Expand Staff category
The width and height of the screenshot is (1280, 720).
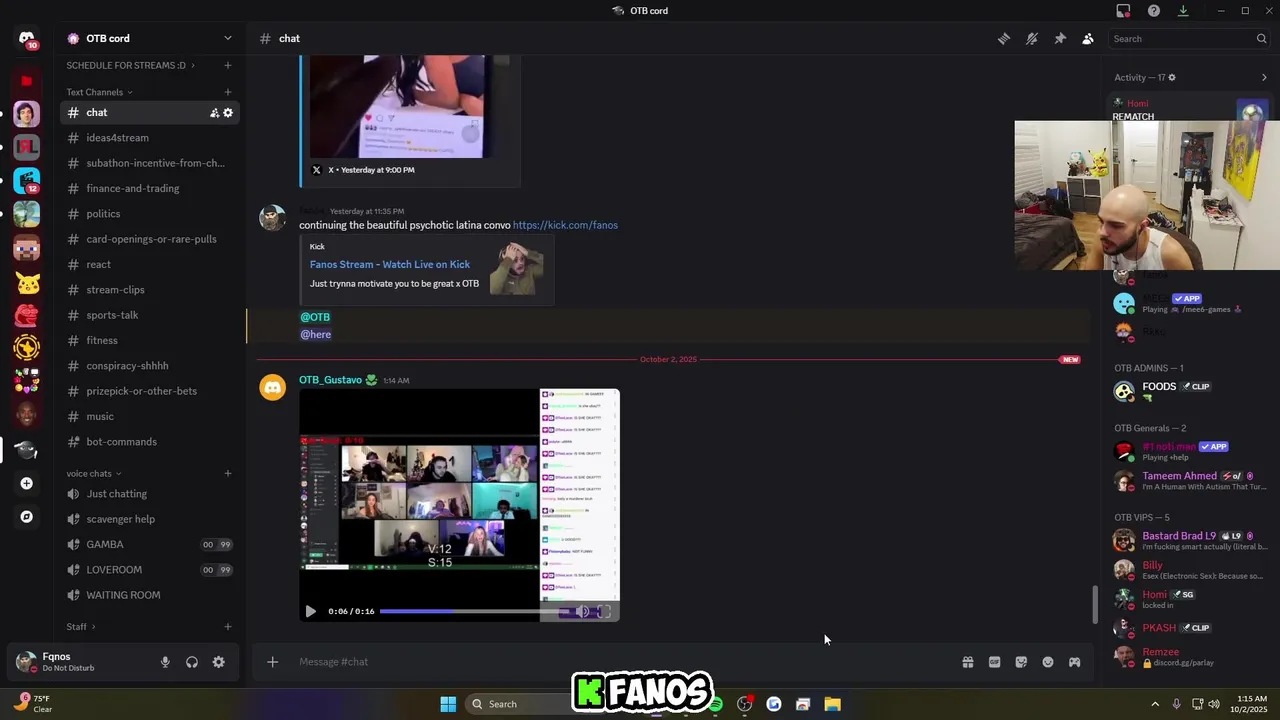(x=81, y=627)
